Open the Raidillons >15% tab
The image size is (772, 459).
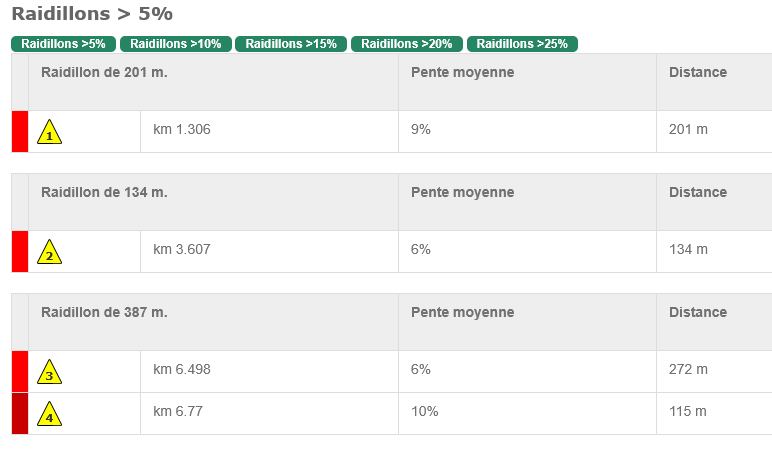[x=291, y=44]
